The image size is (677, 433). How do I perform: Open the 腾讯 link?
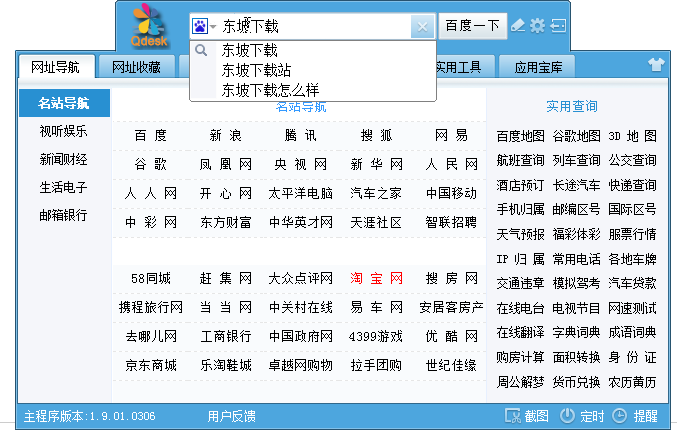click(x=301, y=136)
